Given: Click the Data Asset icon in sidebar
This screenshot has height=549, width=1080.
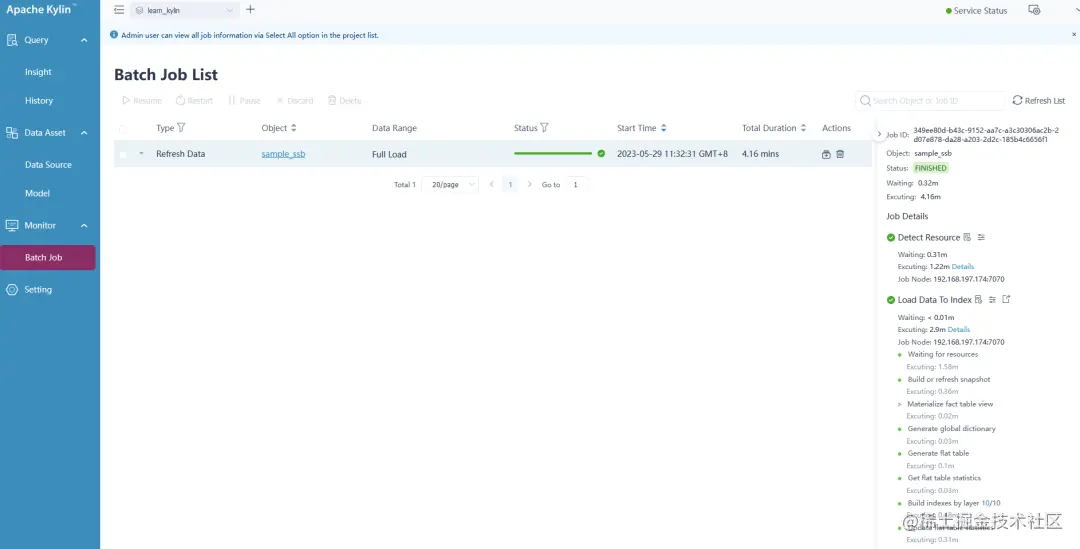Looking at the screenshot, I should tap(12, 132).
